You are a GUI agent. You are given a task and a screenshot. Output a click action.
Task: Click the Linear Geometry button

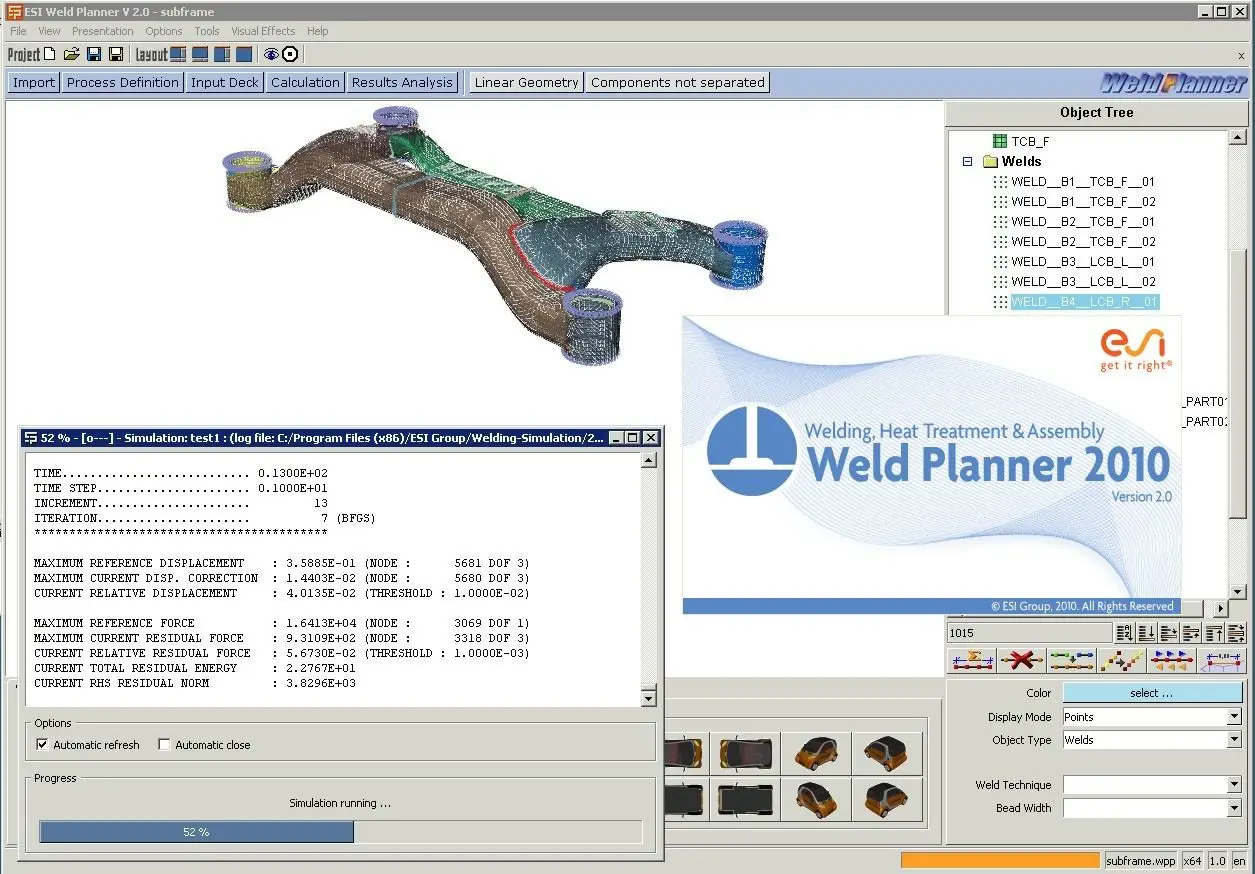tap(527, 82)
